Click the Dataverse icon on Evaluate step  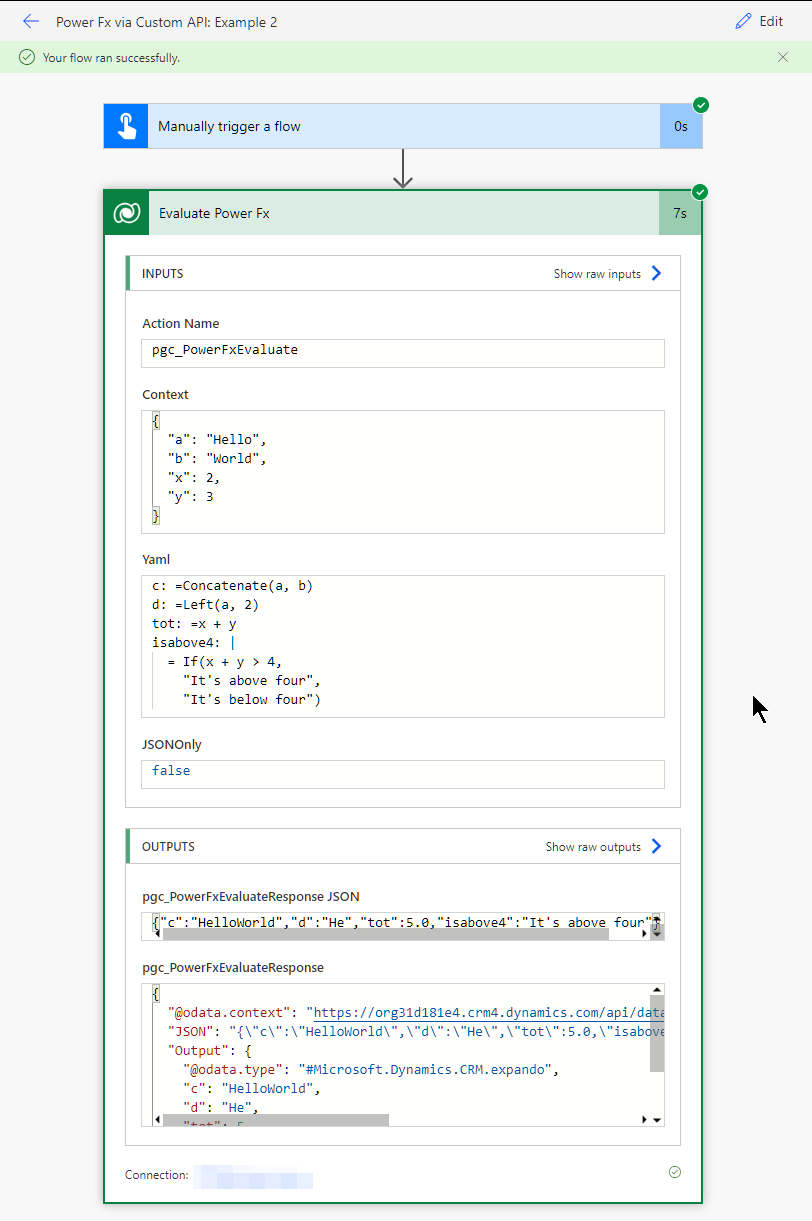click(126, 213)
